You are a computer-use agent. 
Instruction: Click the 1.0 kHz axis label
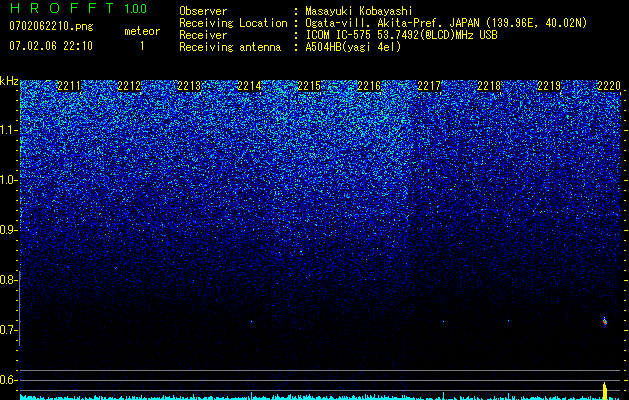click(x=9, y=180)
